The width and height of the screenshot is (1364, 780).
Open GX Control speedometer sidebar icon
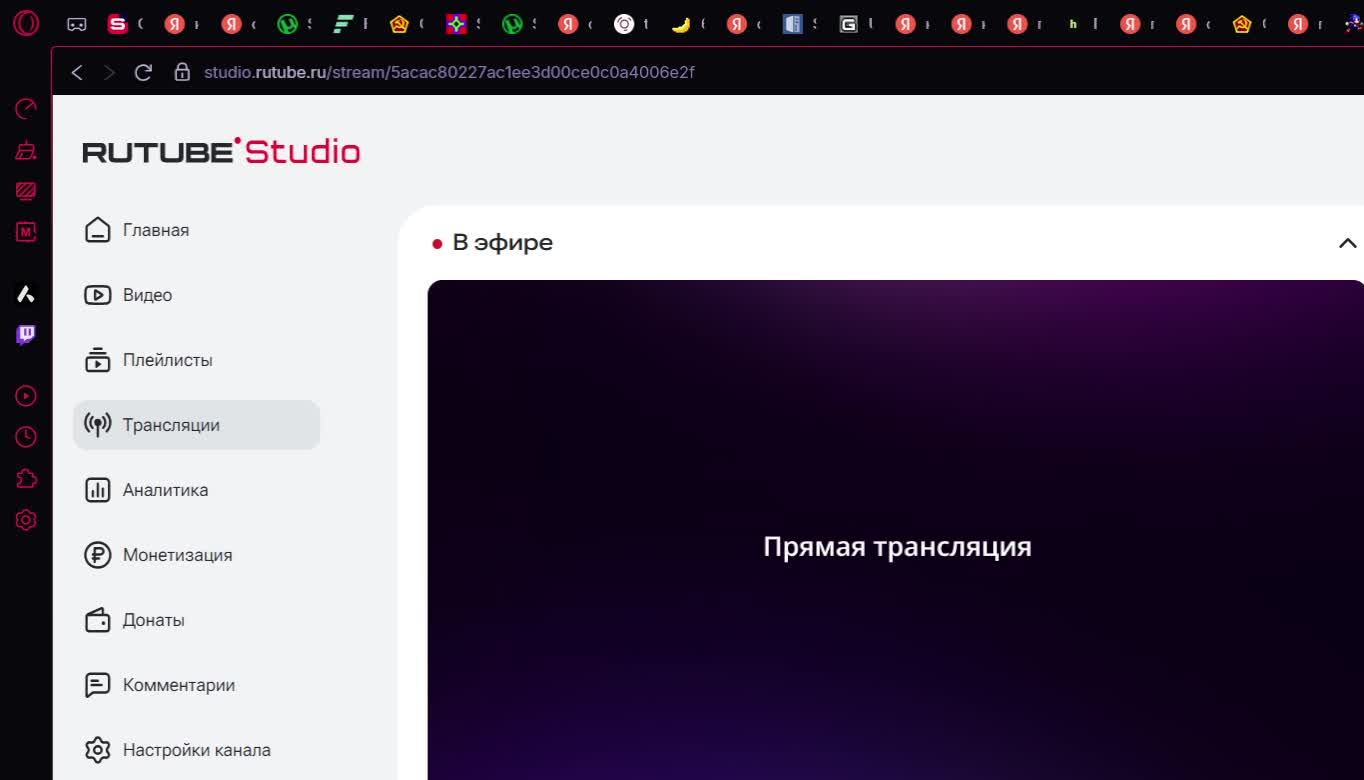click(26, 109)
